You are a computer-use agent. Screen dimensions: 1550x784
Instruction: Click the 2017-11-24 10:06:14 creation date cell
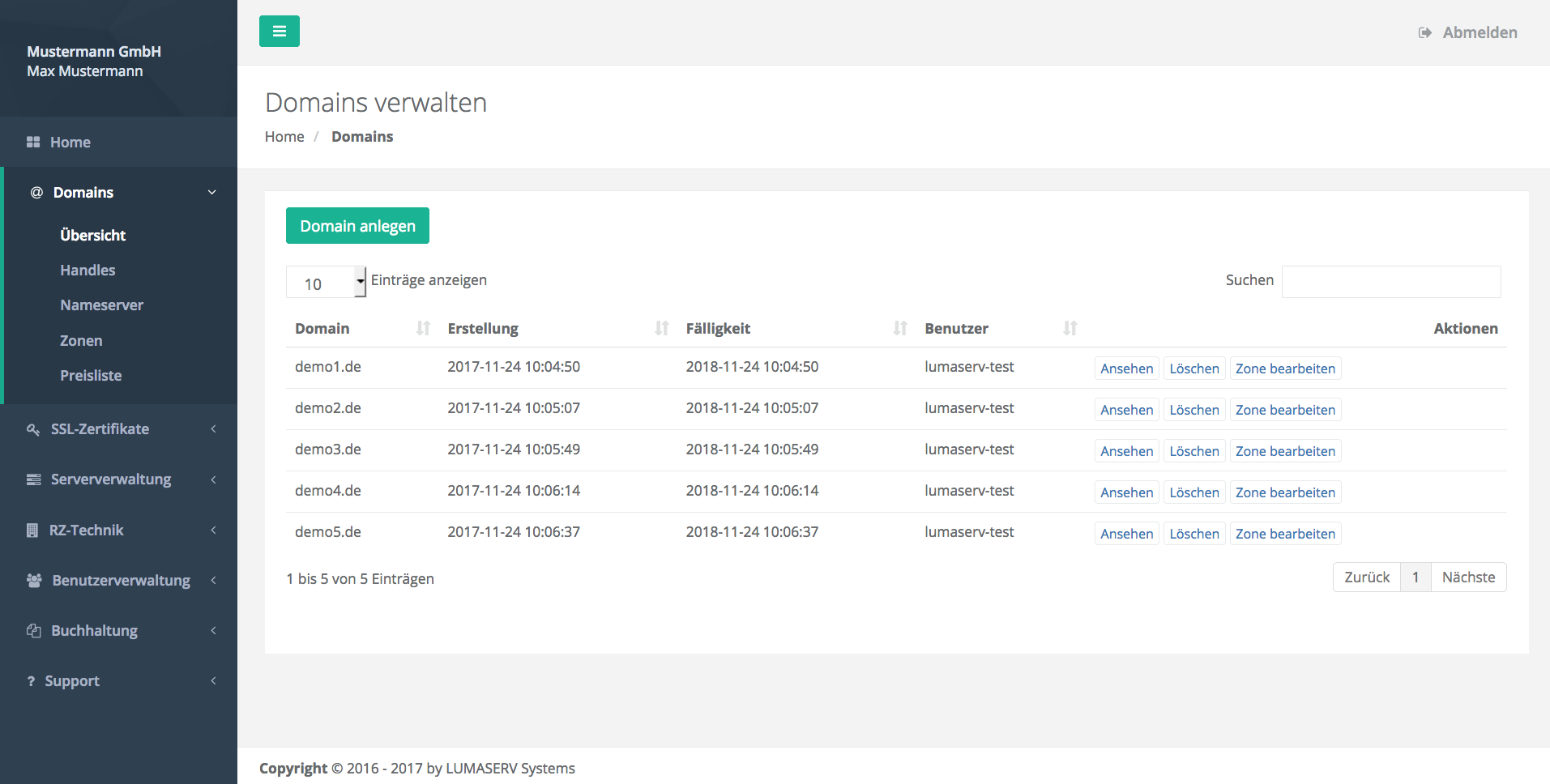pyautogui.click(x=514, y=491)
